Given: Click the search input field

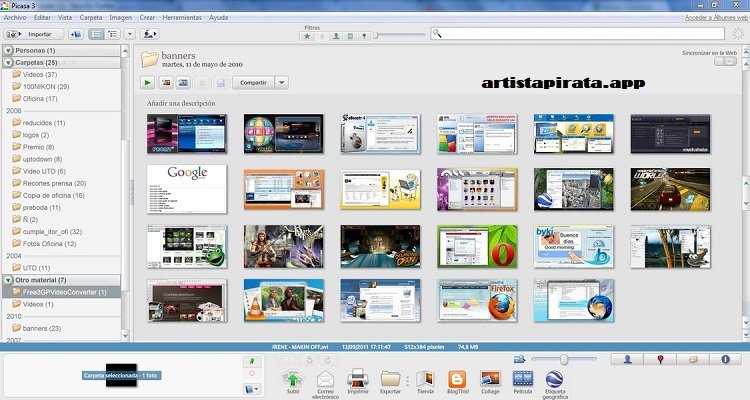Looking at the screenshot, I should (578, 33).
